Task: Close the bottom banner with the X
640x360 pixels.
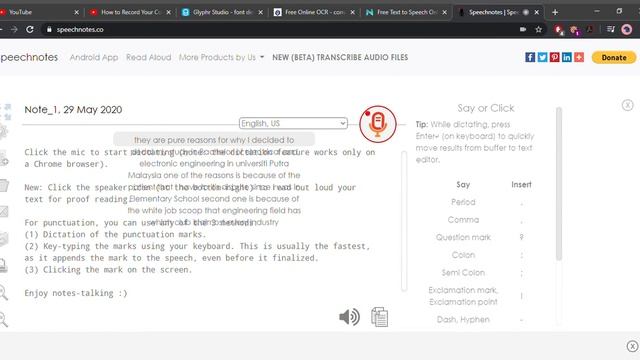Action: 632,346
